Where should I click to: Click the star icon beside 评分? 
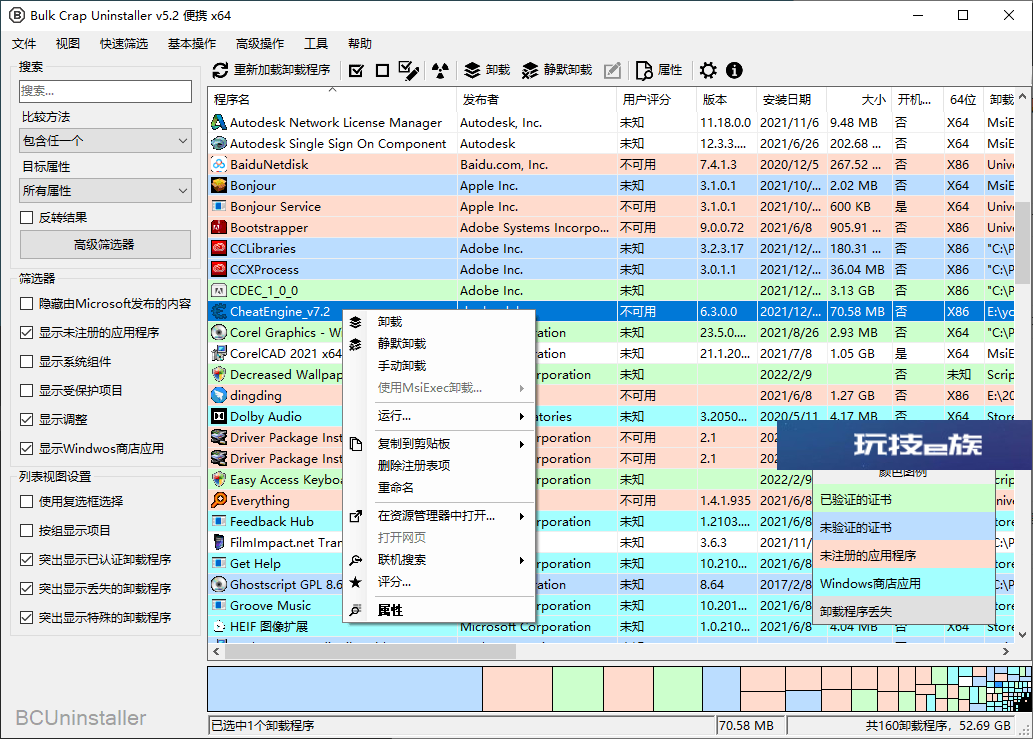click(356, 582)
